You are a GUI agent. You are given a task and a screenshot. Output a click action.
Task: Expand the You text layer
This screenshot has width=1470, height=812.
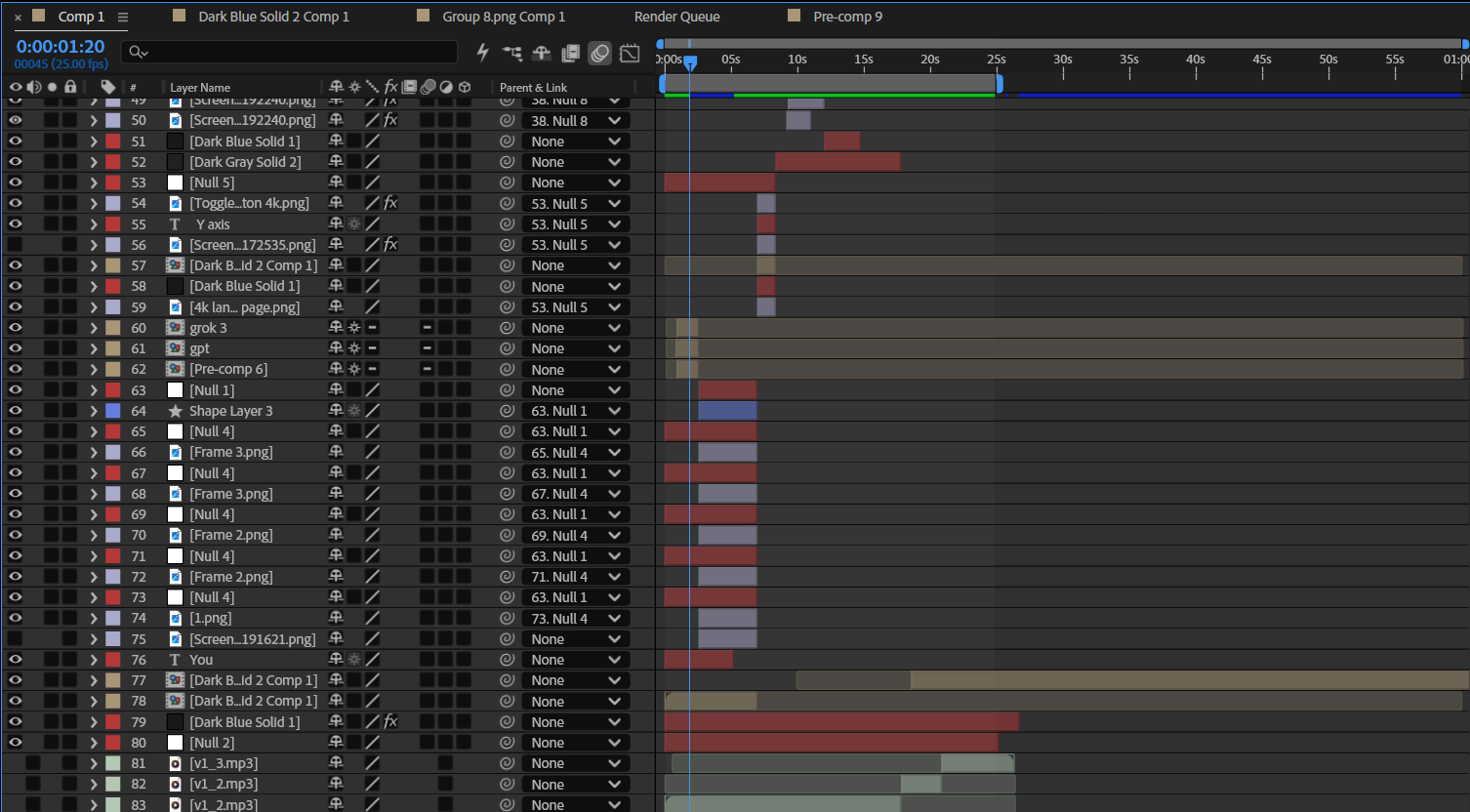pos(94,660)
